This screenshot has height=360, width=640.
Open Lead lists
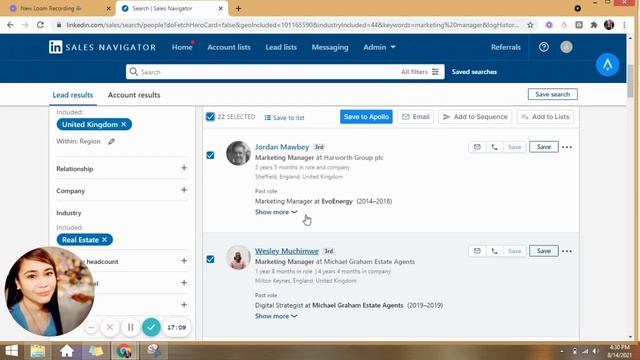pyautogui.click(x=281, y=47)
